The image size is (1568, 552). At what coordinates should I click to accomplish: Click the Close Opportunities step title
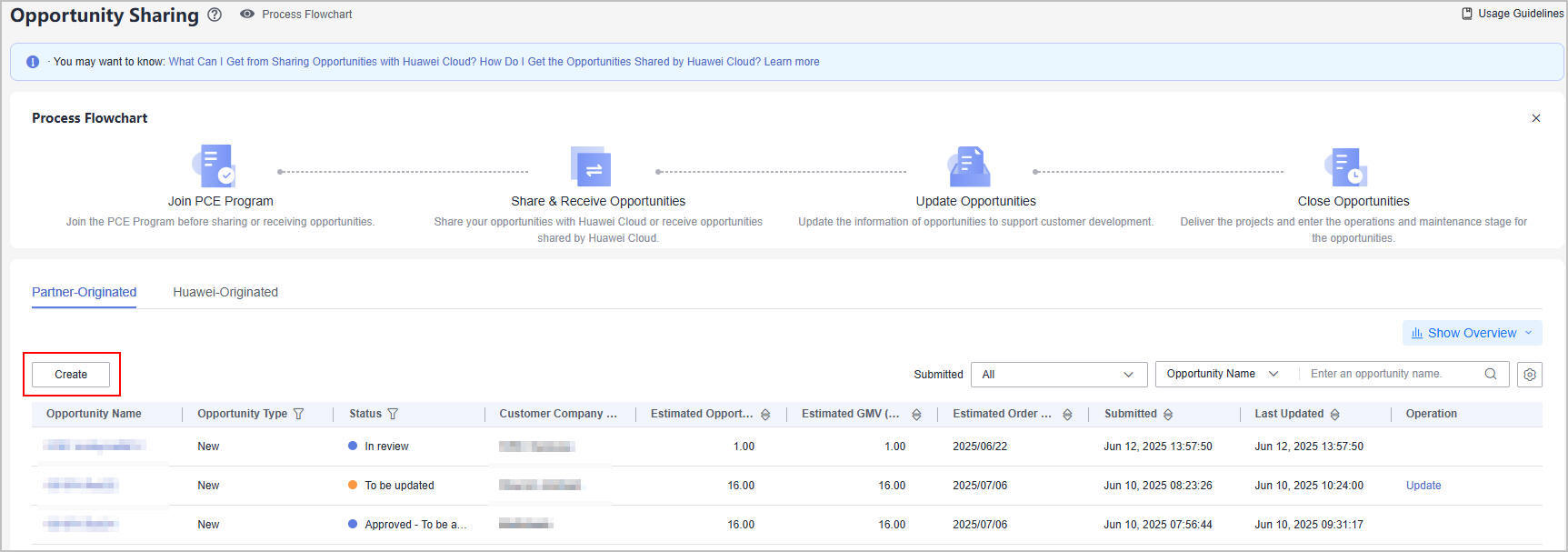coord(1353,201)
